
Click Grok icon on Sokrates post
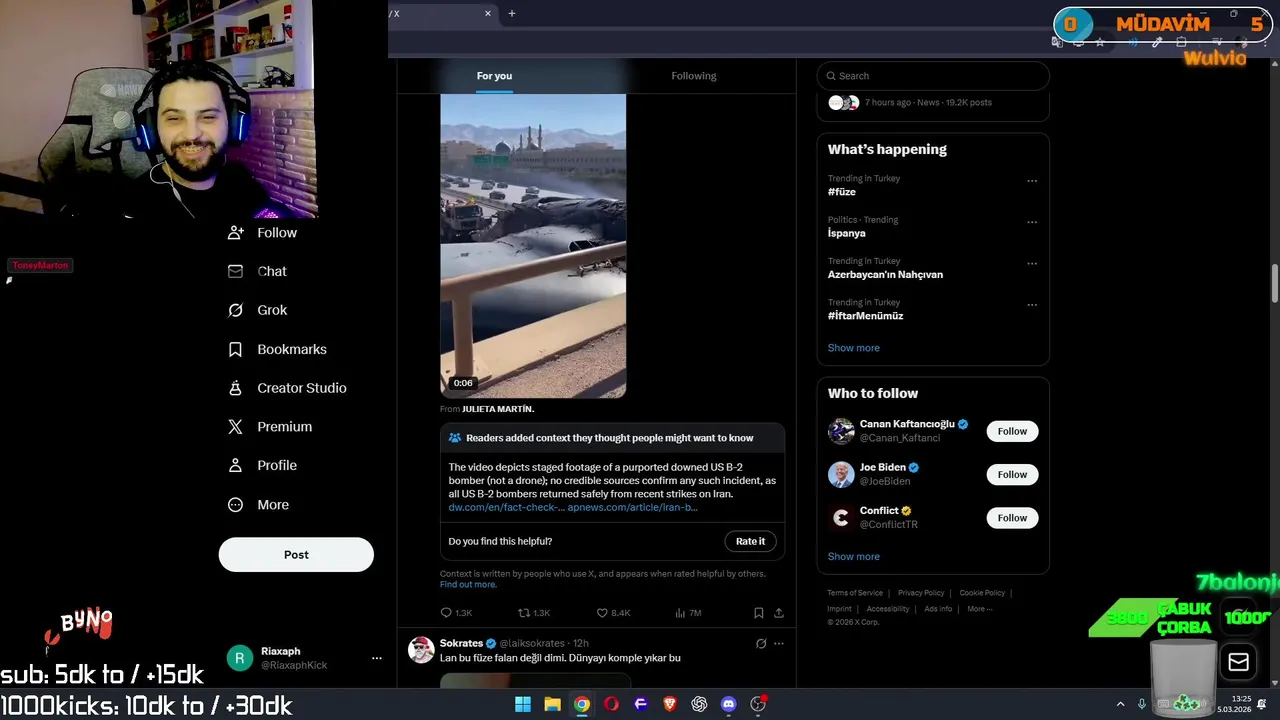coord(761,644)
